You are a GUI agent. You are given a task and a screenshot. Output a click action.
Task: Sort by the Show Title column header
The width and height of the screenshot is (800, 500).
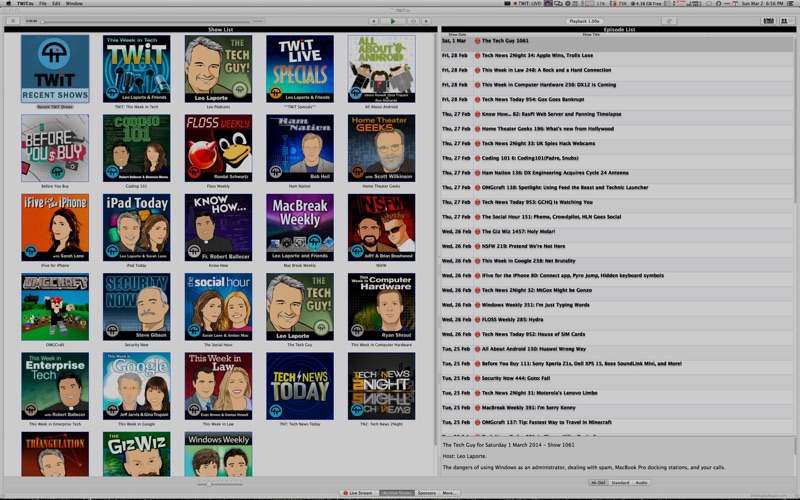point(592,34)
